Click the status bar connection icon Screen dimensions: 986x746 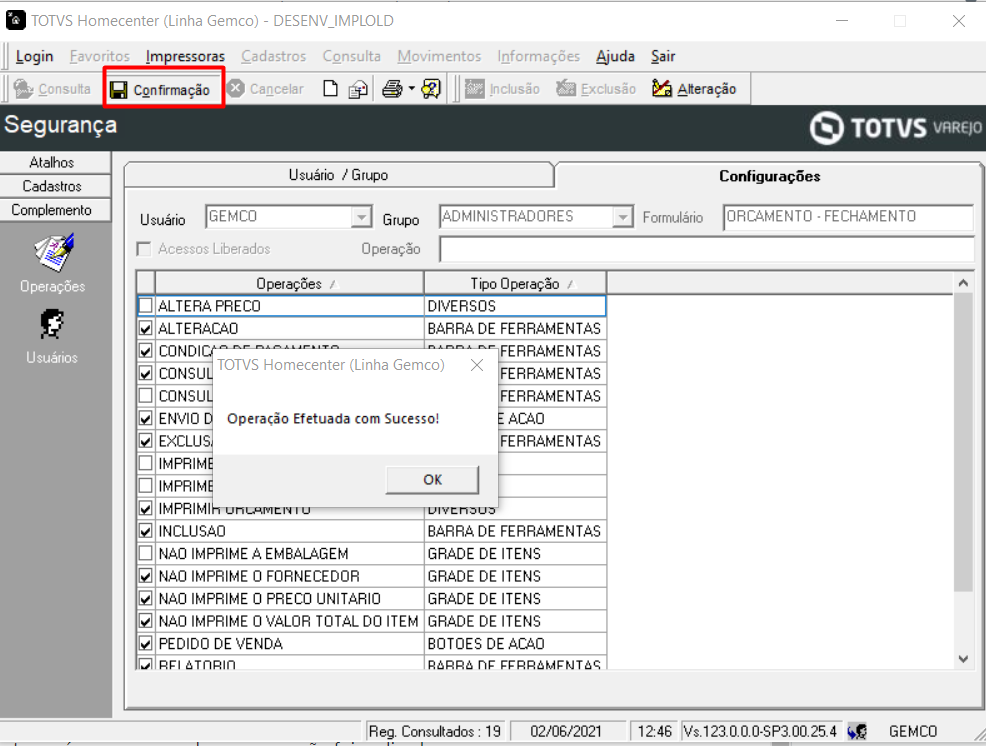tap(856, 732)
